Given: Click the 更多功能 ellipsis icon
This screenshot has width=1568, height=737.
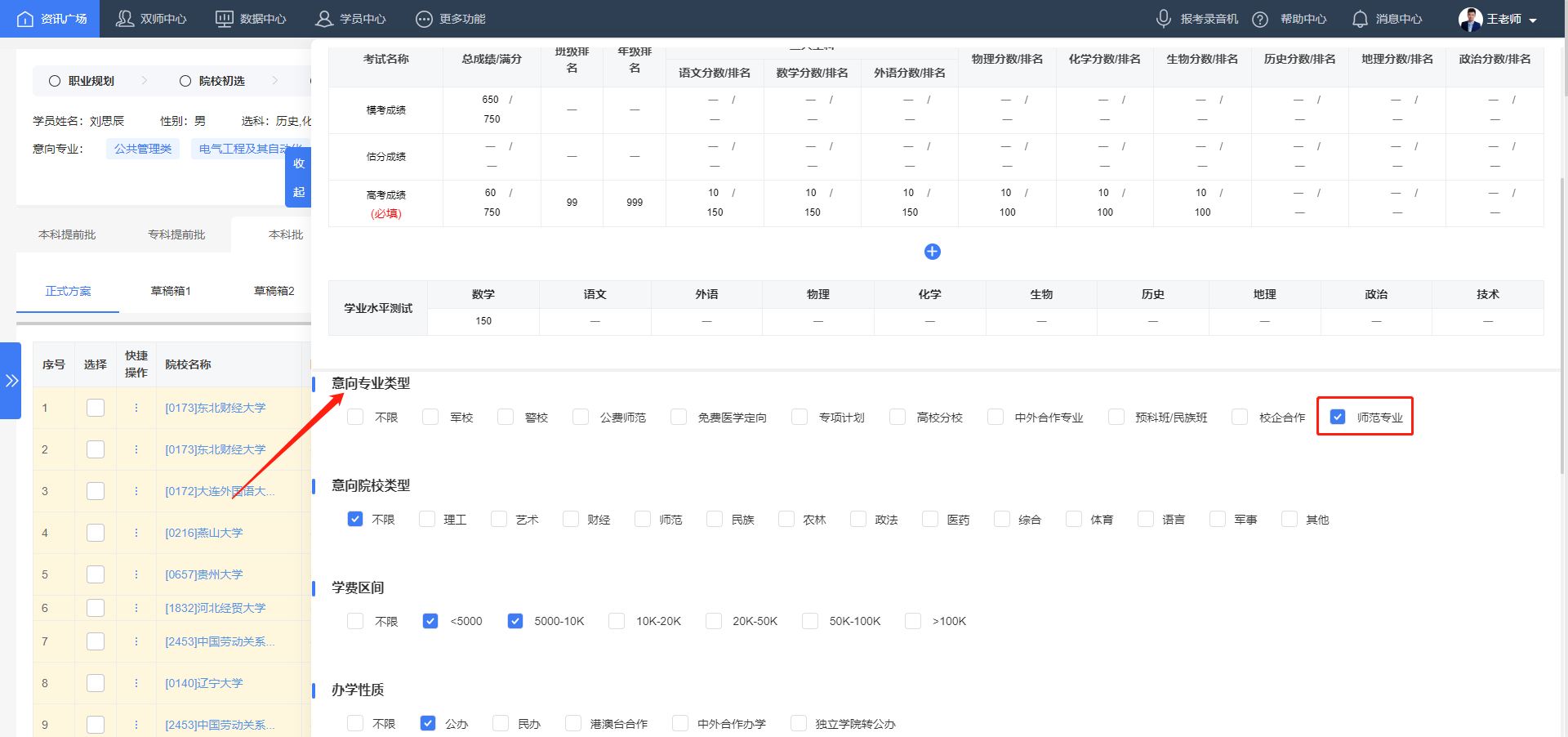Looking at the screenshot, I should tap(425, 18).
